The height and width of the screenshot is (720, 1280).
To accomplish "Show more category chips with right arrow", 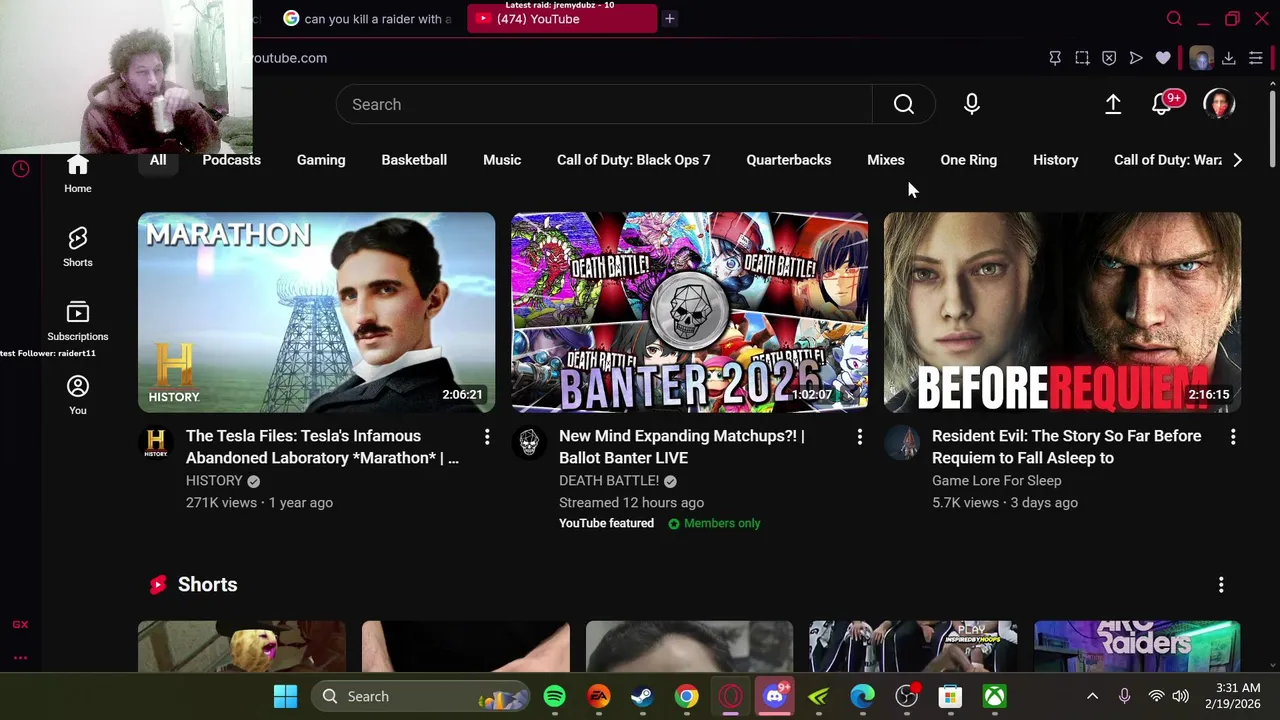I will [1238, 160].
